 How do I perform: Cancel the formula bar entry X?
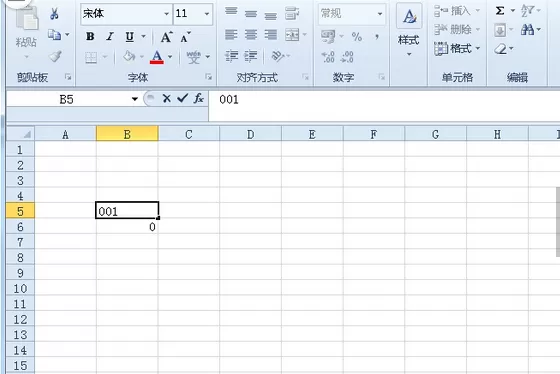[x=166, y=98]
